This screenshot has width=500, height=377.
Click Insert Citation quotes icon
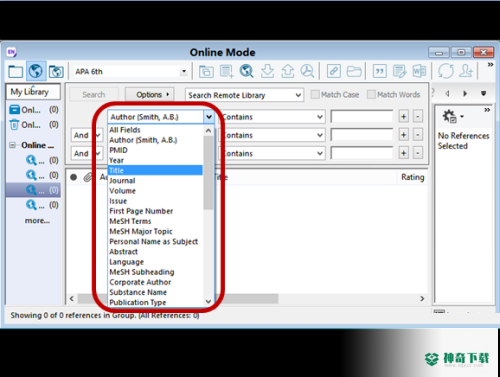tap(379, 71)
